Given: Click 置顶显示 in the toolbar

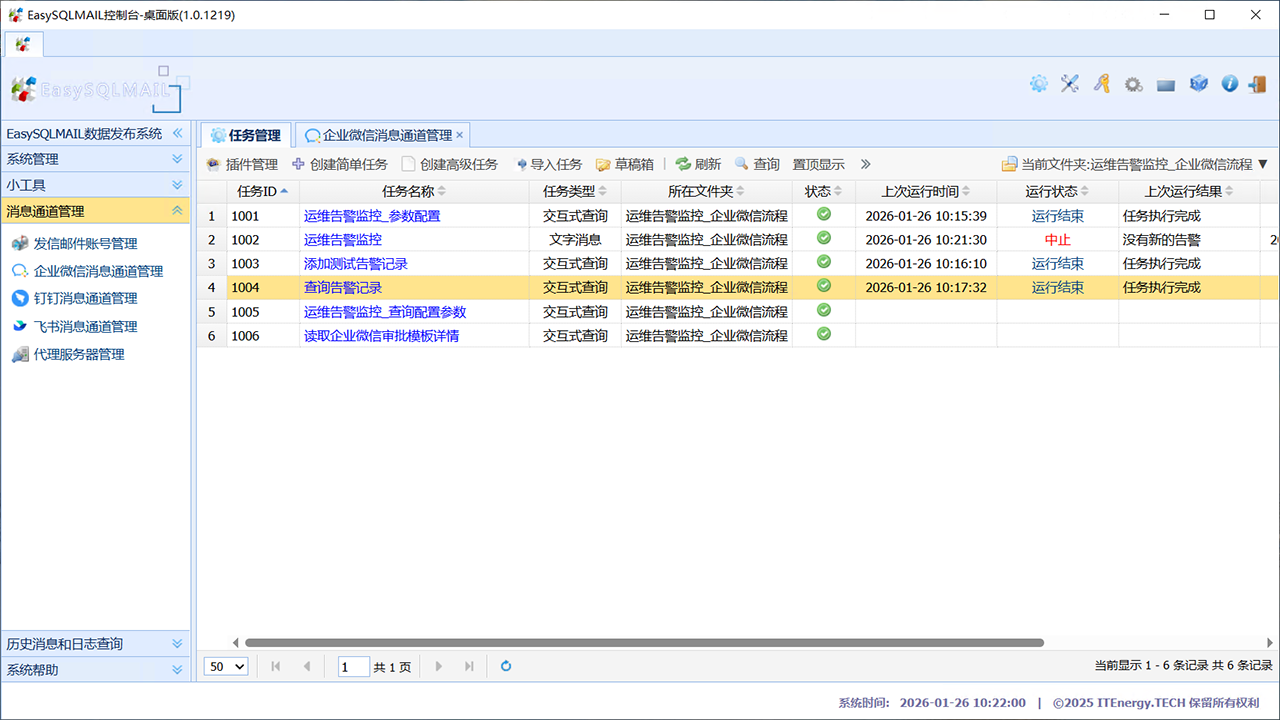Looking at the screenshot, I should click(x=818, y=164).
